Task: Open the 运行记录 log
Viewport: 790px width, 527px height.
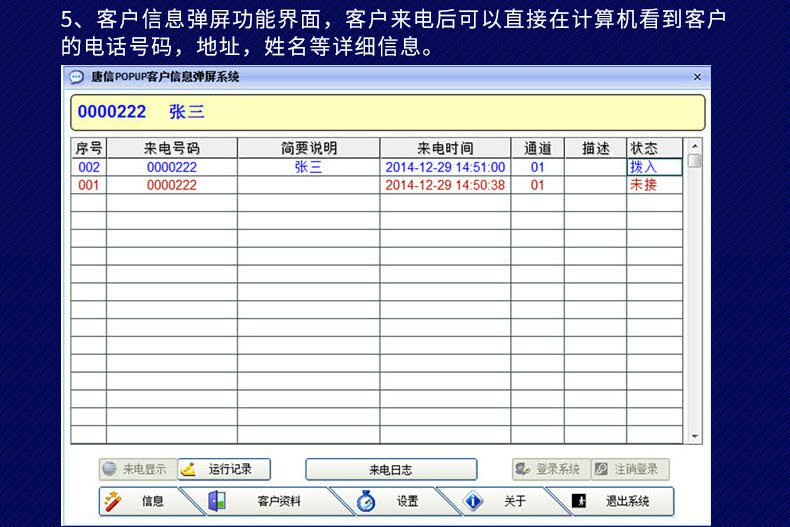Action: pyautogui.click(x=224, y=470)
